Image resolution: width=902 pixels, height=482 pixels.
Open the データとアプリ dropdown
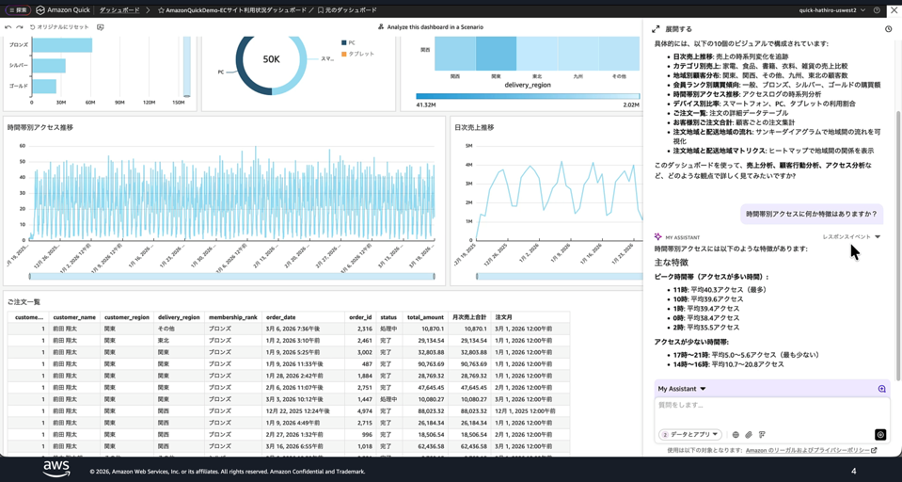coord(690,435)
